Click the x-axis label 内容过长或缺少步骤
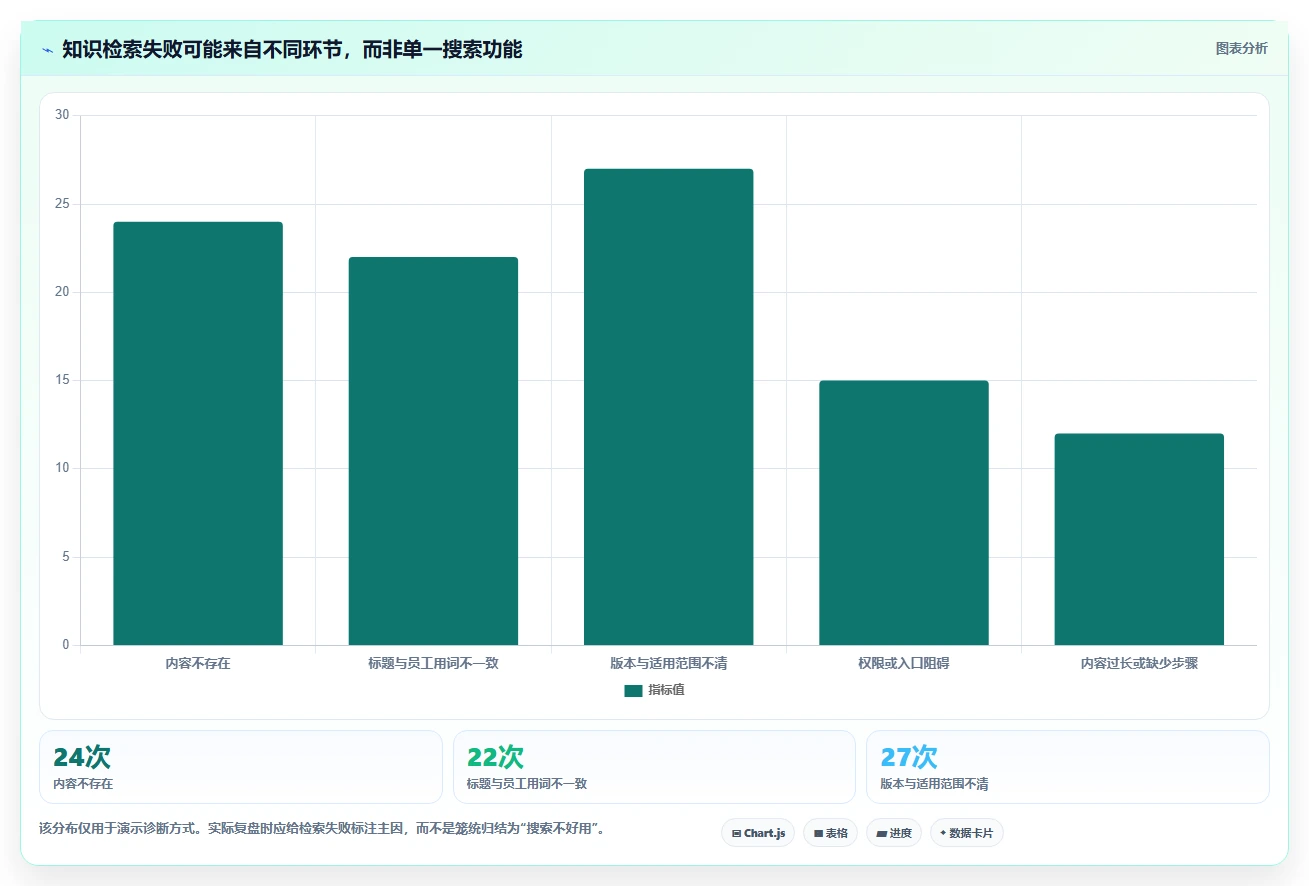Screen dimensions: 1309x886 tap(1139, 663)
